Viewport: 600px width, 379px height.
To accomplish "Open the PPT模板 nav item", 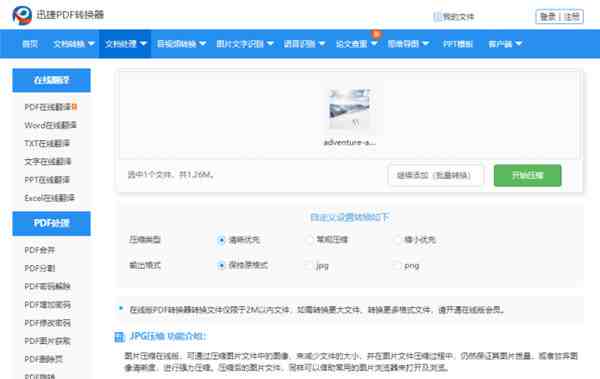I will pos(458,44).
